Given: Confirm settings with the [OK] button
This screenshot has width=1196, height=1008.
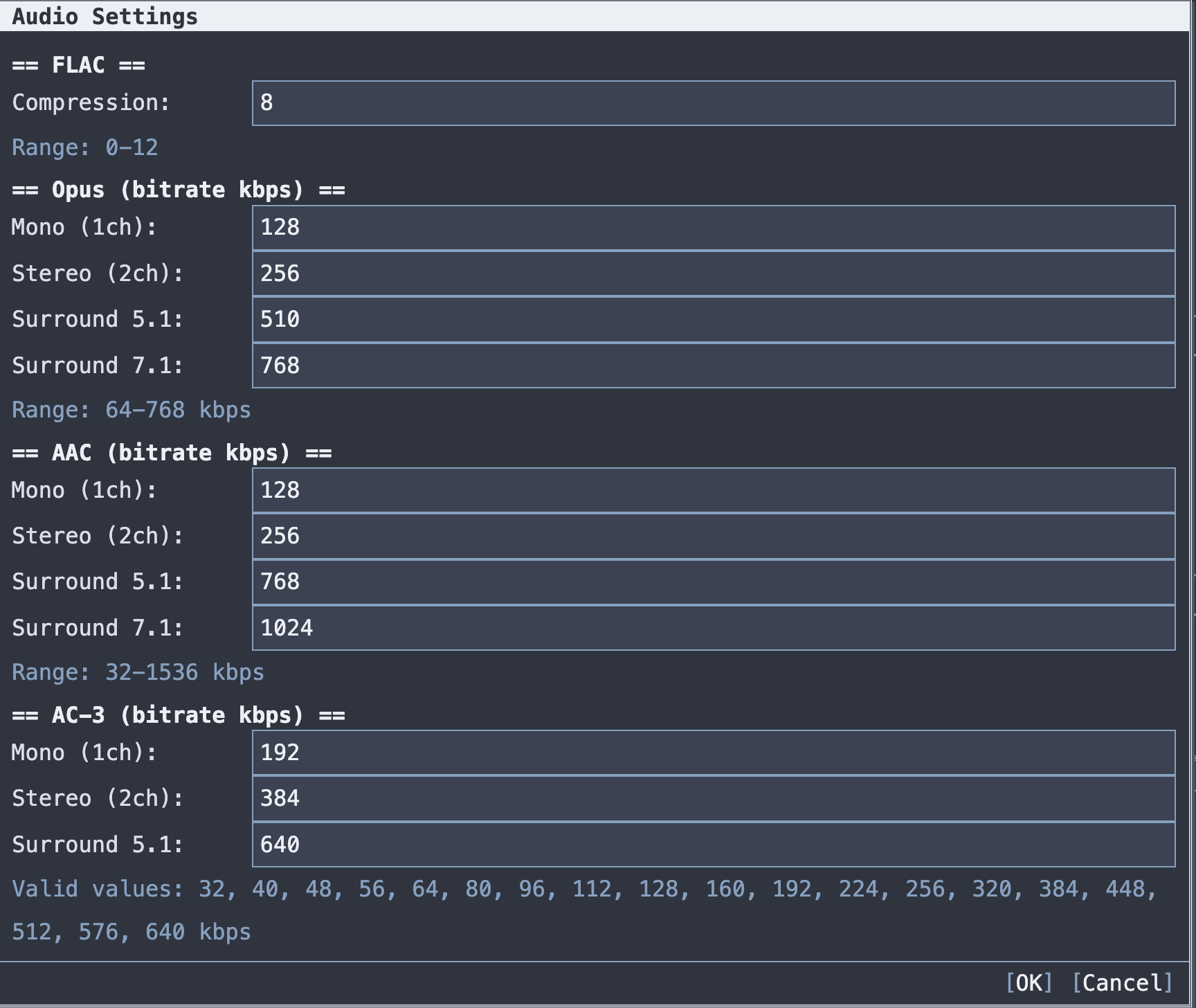Looking at the screenshot, I should (x=1029, y=983).
